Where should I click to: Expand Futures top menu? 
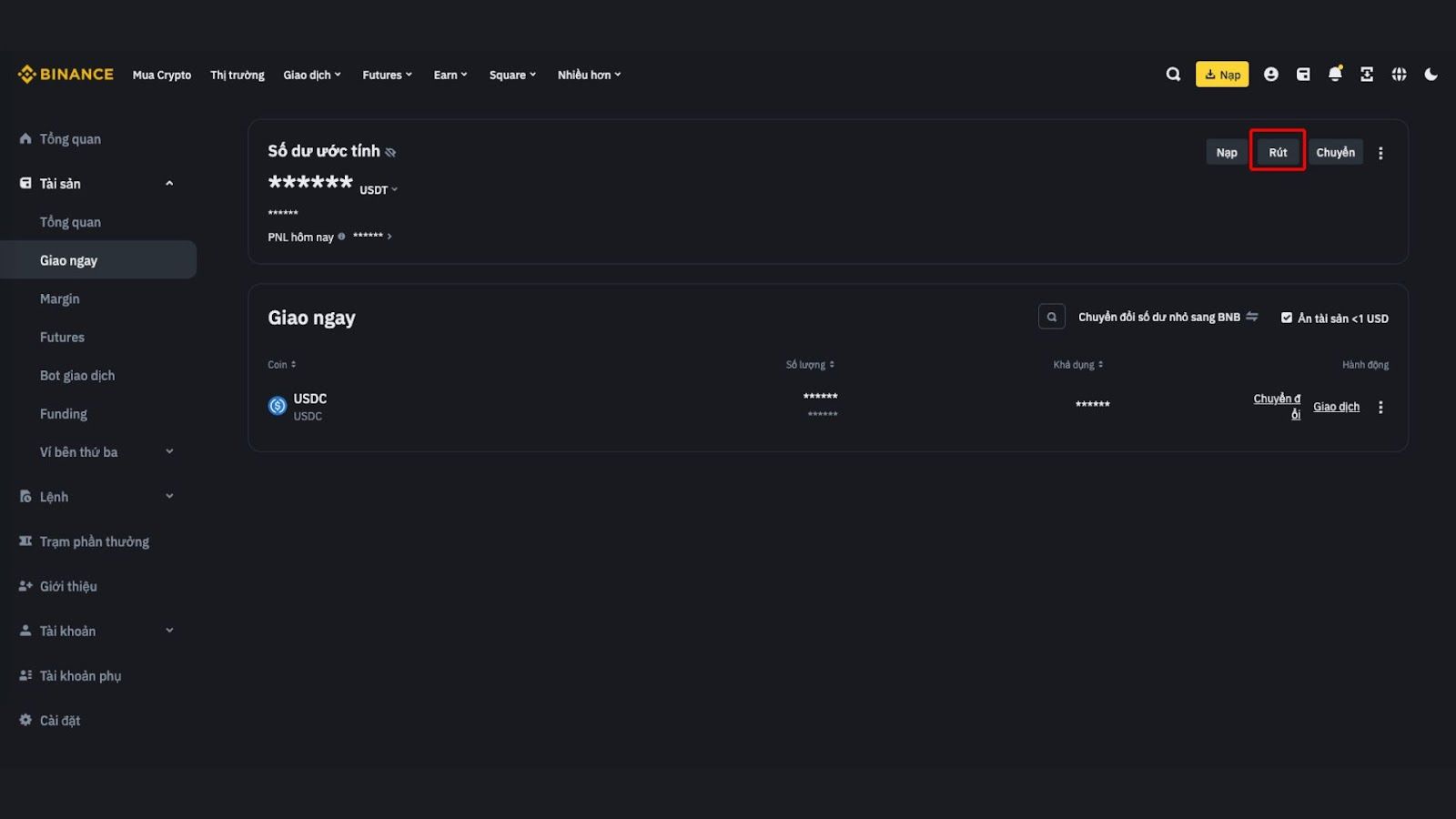387,75
